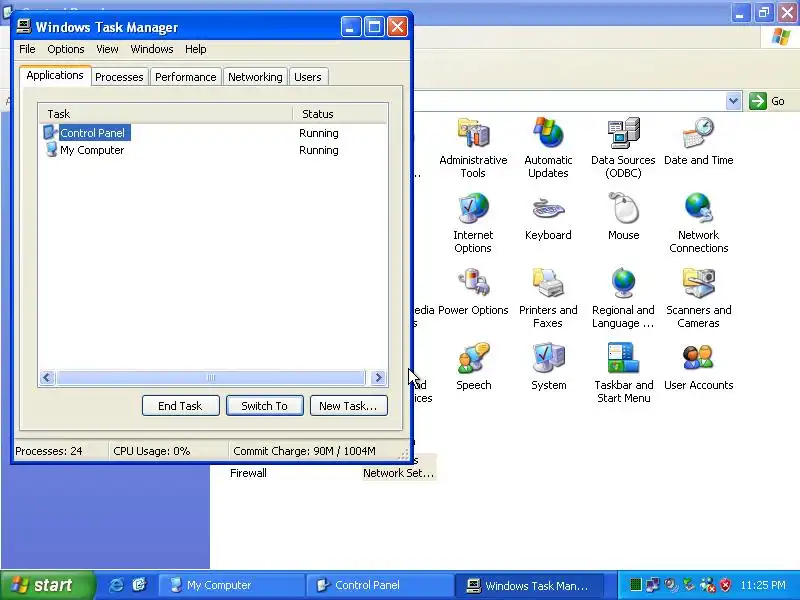Image resolution: width=800 pixels, height=600 pixels.
Task: Open the Help menu
Action: pyautogui.click(x=195, y=49)
